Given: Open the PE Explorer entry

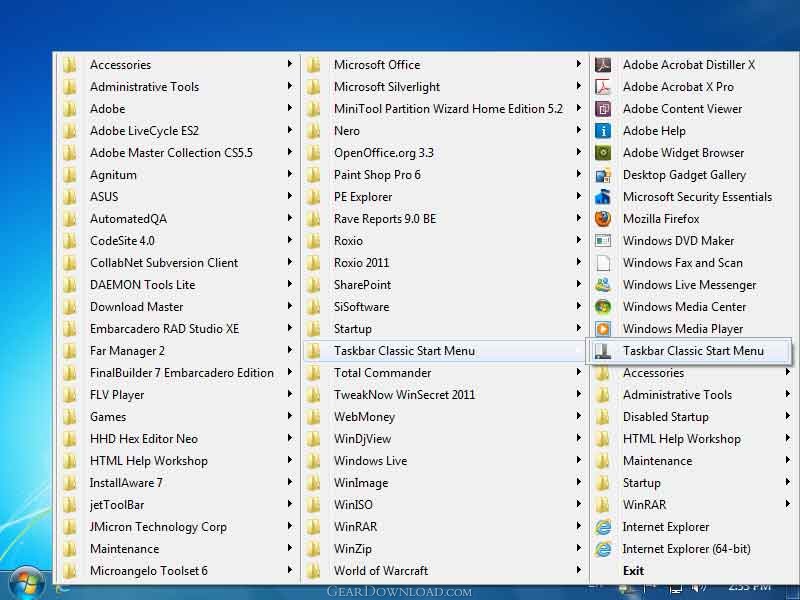Looking at the screenshot, I should [x=445, y=197].
